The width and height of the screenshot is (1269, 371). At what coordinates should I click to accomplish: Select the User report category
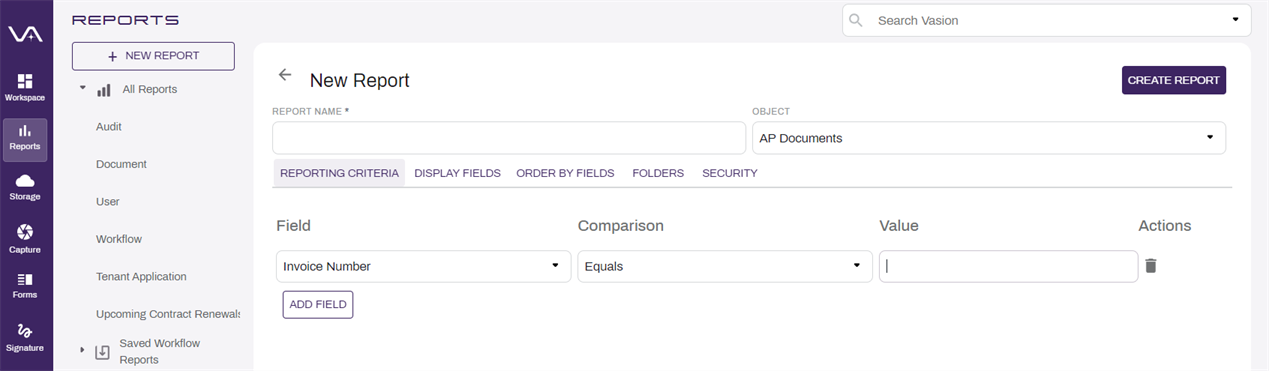[108, 202]
